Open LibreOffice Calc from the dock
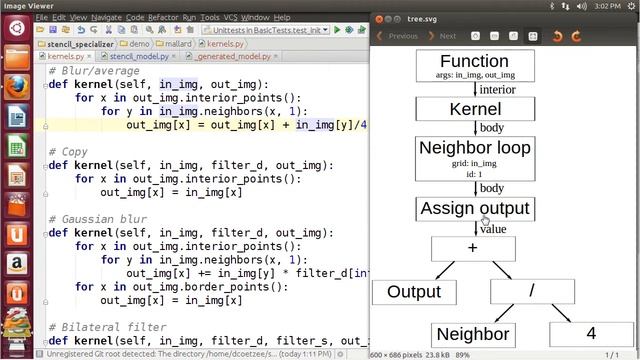 click(x=17, y=146)
